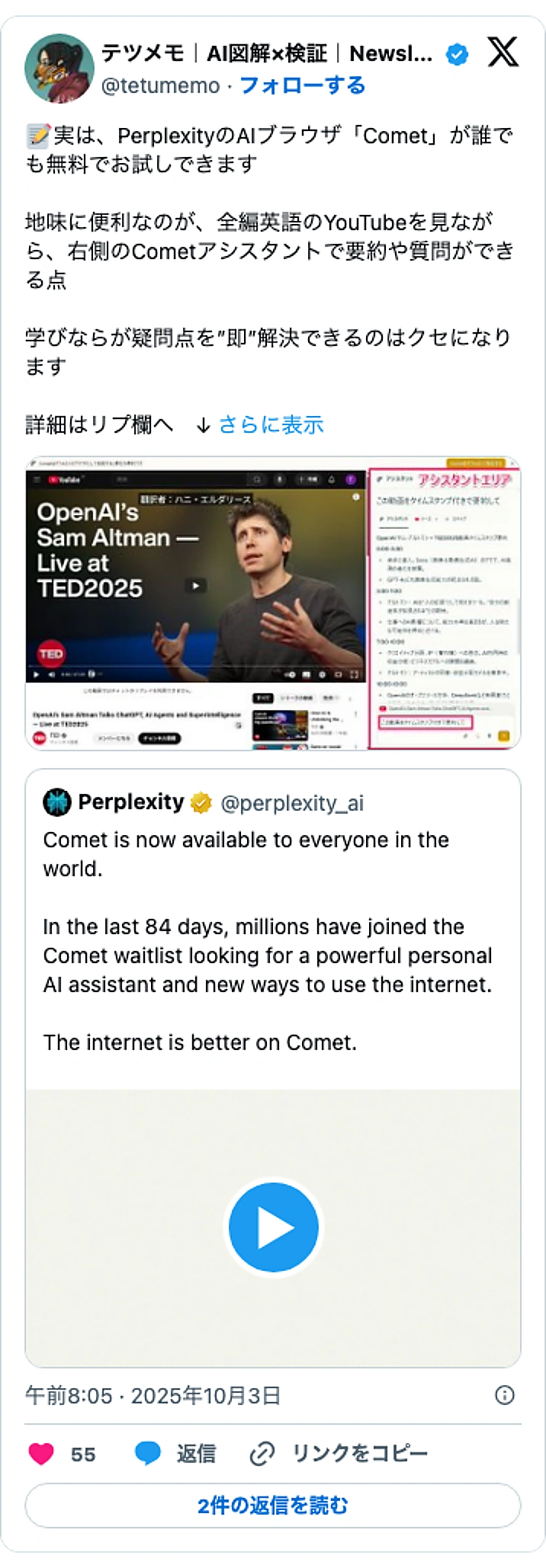Open the @perplexity_ai handle link
Image resolution: width=546 pixels, height=1568 pixels.
click(292, 803)
